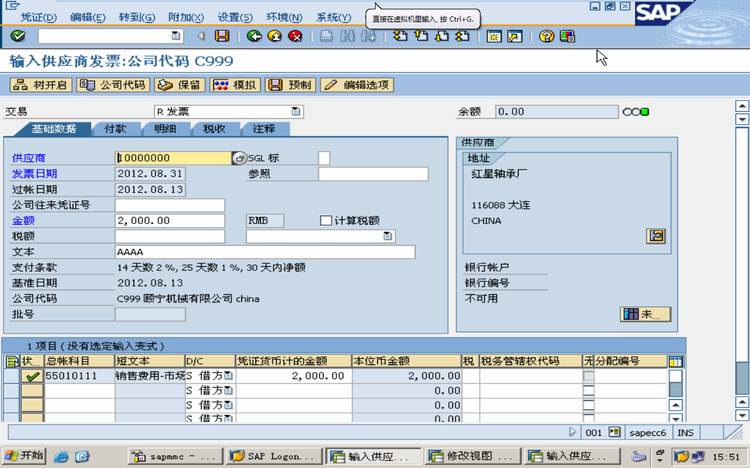Open D/C dropdown in second item row
The image size is (750, 468).
click(229, 390)
